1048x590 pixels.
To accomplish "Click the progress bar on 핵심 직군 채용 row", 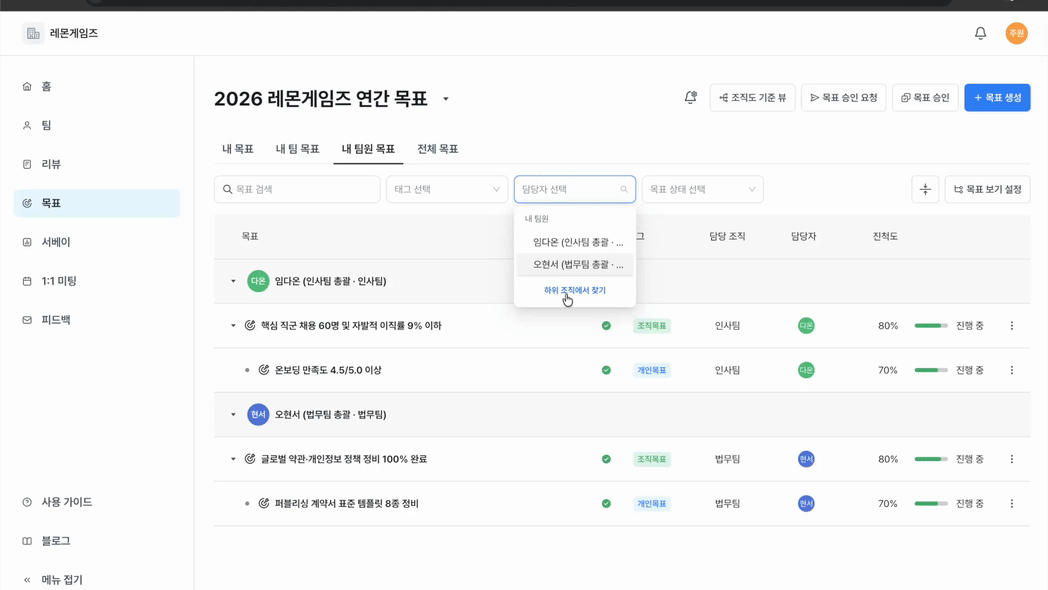I will 931,325.
